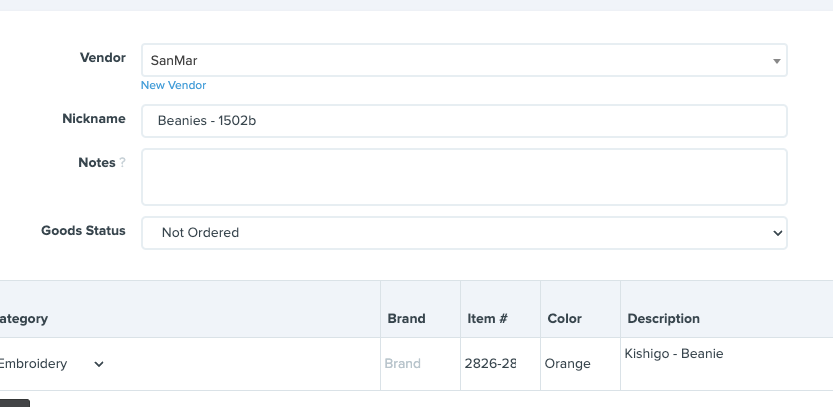Click the Color column header

tap(565, 319)
